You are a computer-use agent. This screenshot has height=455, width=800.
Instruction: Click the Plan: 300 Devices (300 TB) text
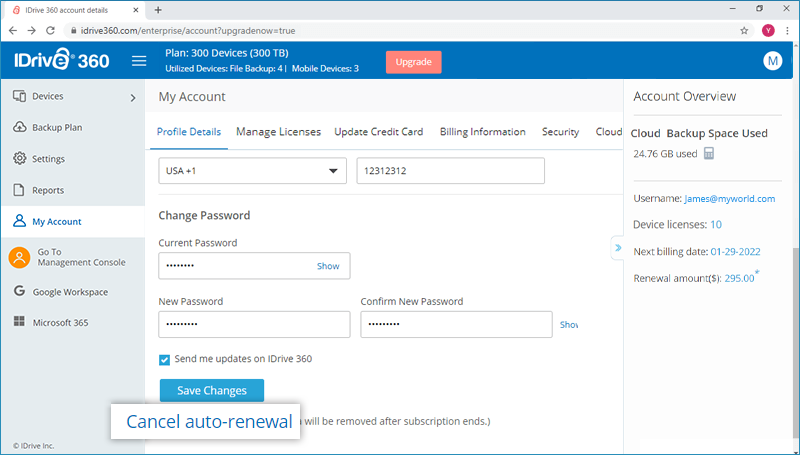point(227,53)
